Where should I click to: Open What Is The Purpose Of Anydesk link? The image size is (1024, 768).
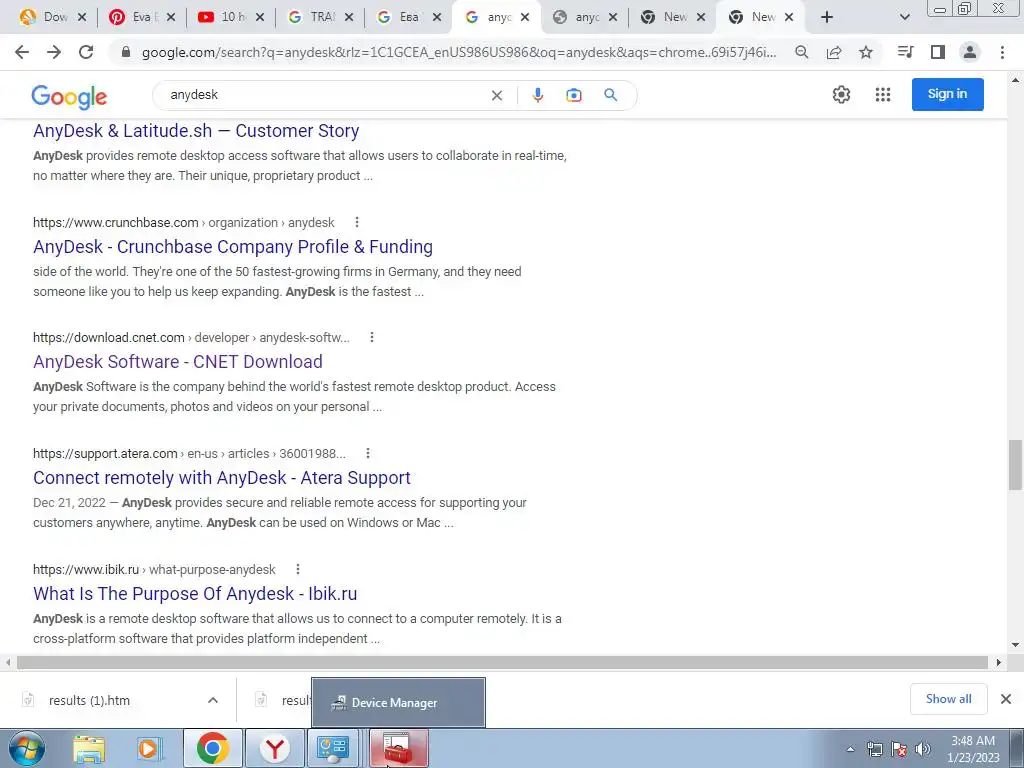tap(195, 594)
